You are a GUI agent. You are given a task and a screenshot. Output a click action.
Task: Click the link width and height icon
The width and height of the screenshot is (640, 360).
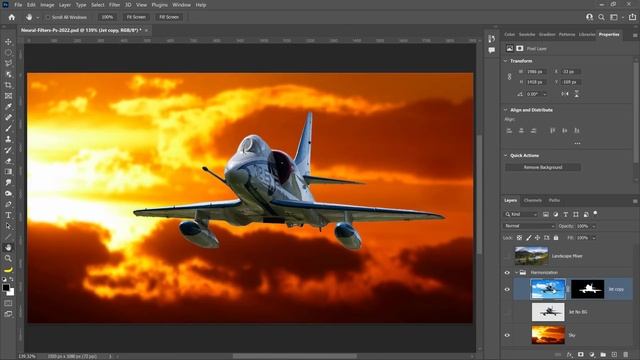509,77
